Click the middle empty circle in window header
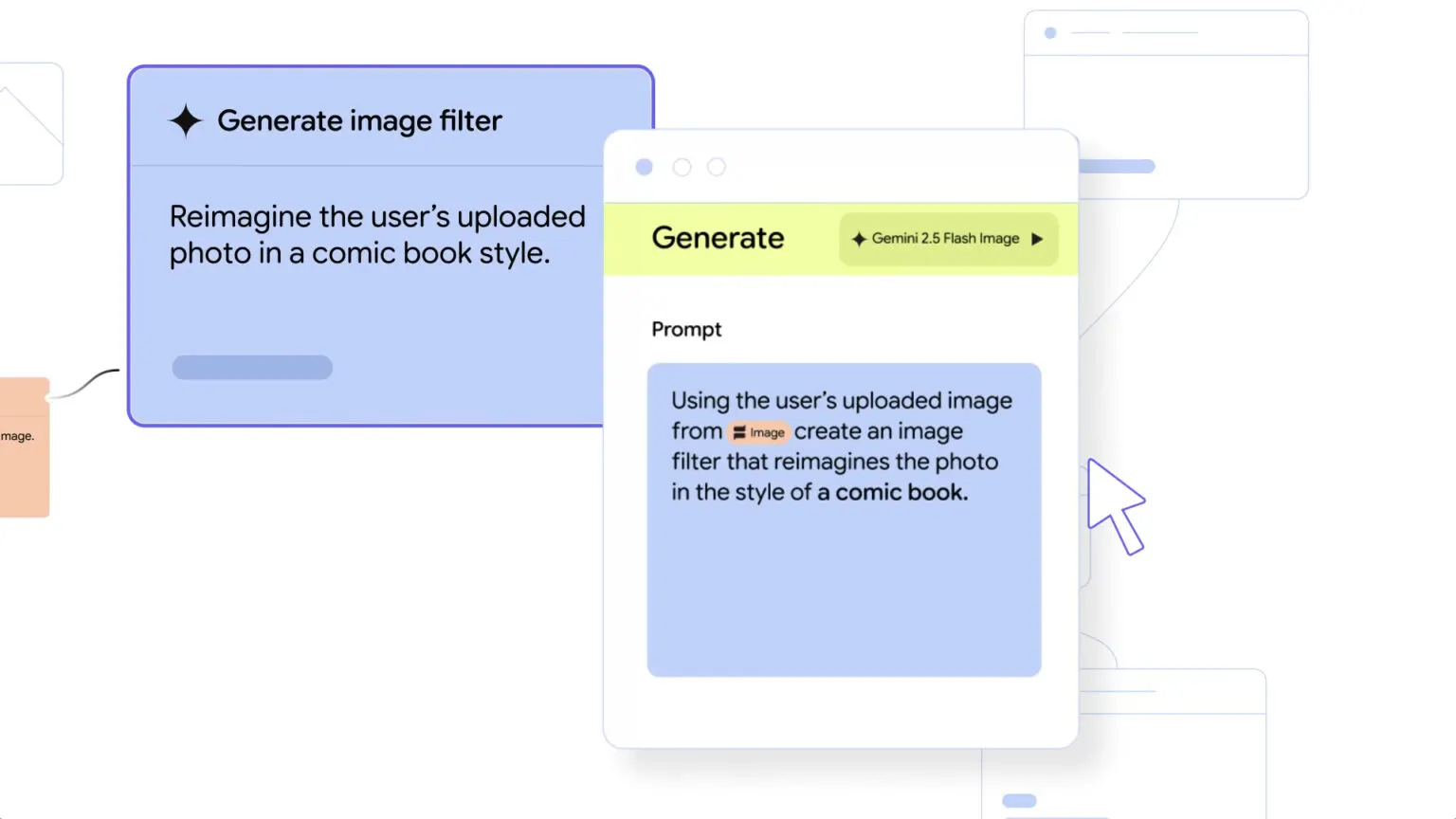 point(682,167)
